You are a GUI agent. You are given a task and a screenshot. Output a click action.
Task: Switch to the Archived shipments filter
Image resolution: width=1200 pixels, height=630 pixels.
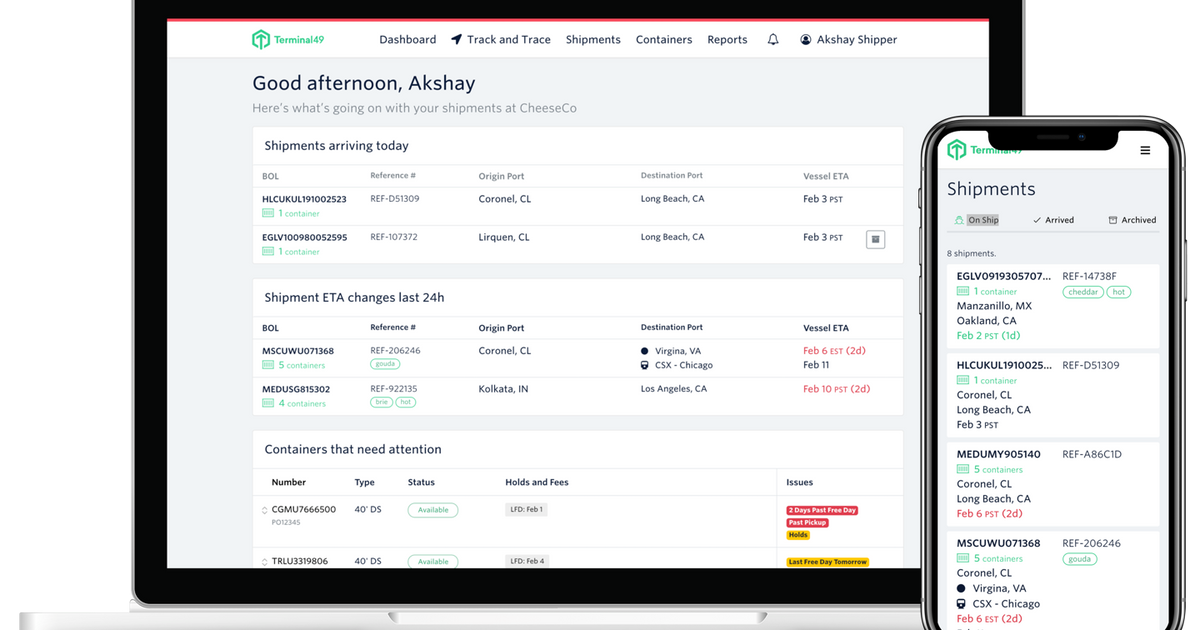click(1138, 219)
